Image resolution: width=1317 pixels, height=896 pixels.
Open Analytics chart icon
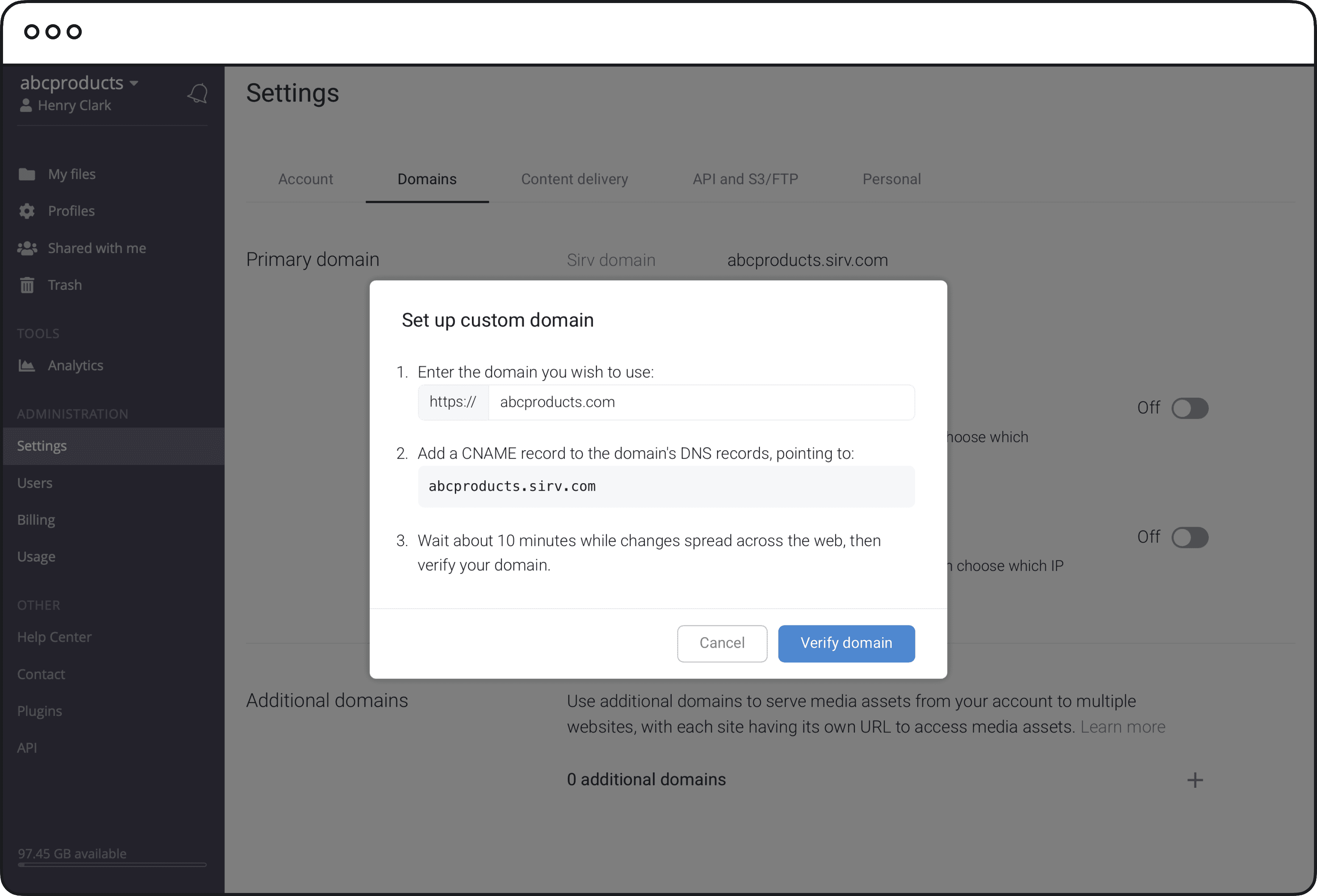coord(26,366)
